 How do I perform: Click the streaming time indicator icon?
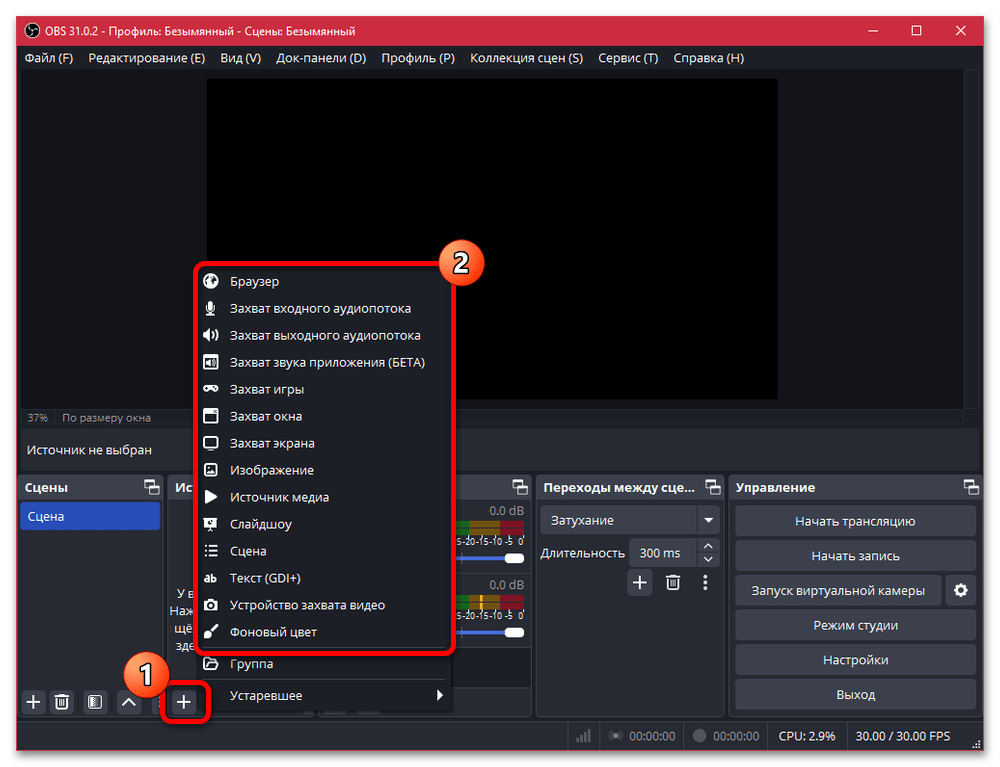pyautogui.click(x=615, y=736)
